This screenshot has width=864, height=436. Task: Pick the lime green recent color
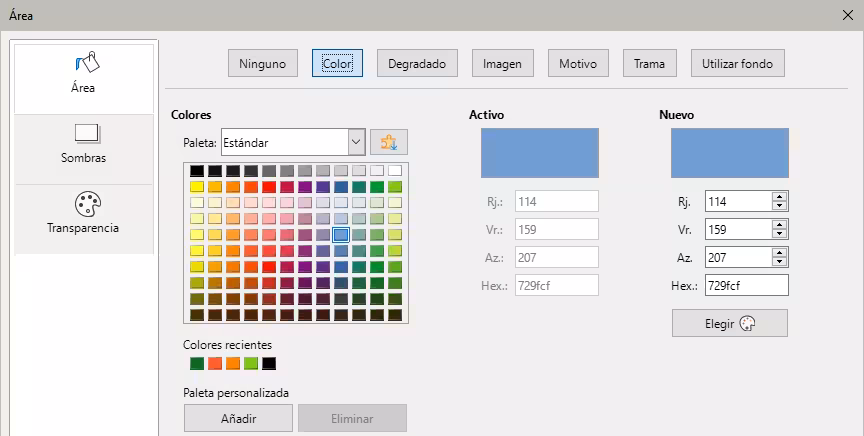click(251, 364)
